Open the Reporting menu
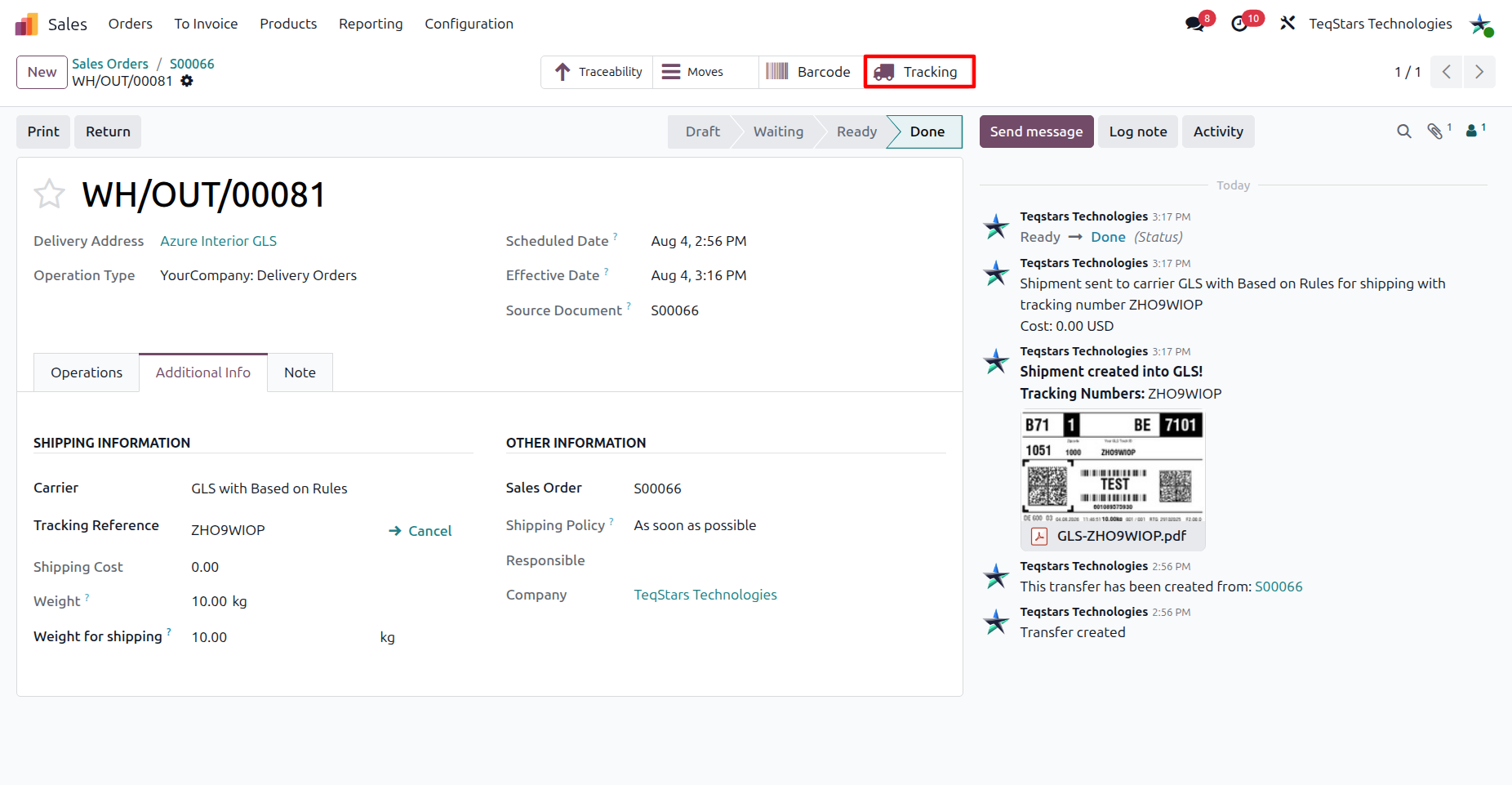This screenshot has height=785, width=1512. tap(371, 24)
